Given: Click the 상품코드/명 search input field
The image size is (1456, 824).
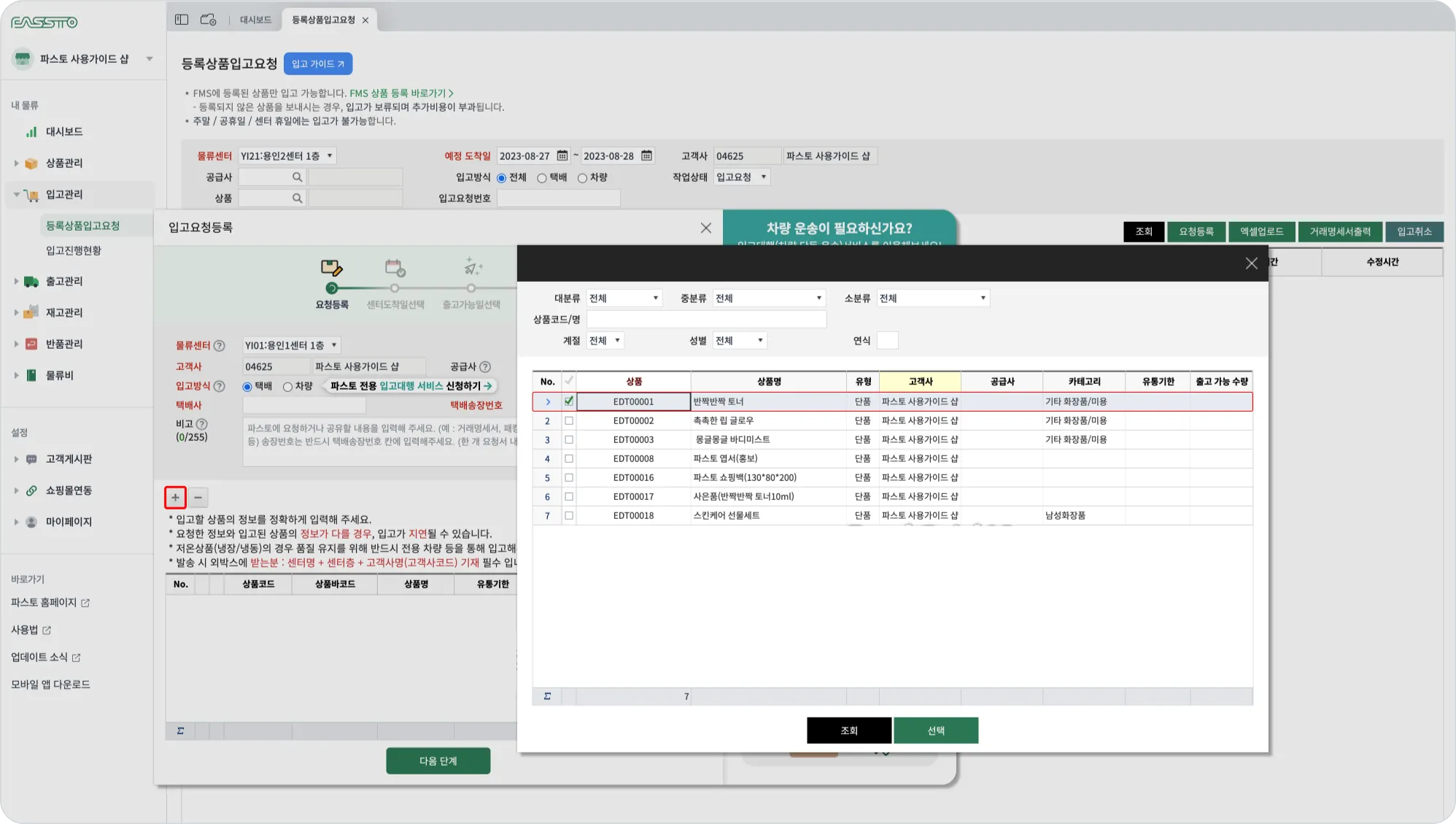Looking at the screenshot, I should pyautogui.click(x=706, y=320).
